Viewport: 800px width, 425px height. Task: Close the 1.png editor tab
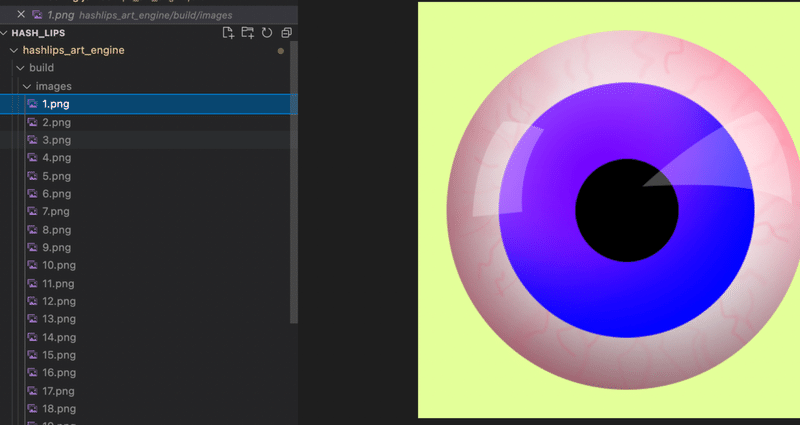(x=21, y=14)
